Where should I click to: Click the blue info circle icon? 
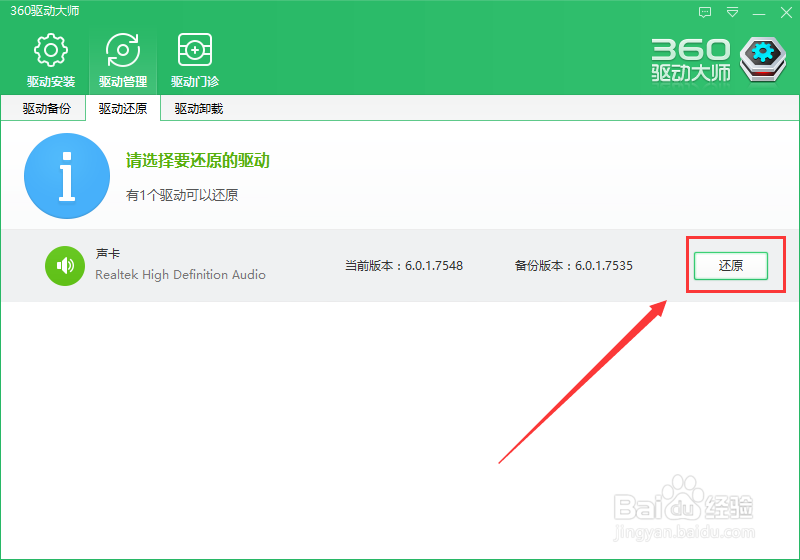click(x=67, y=176)
